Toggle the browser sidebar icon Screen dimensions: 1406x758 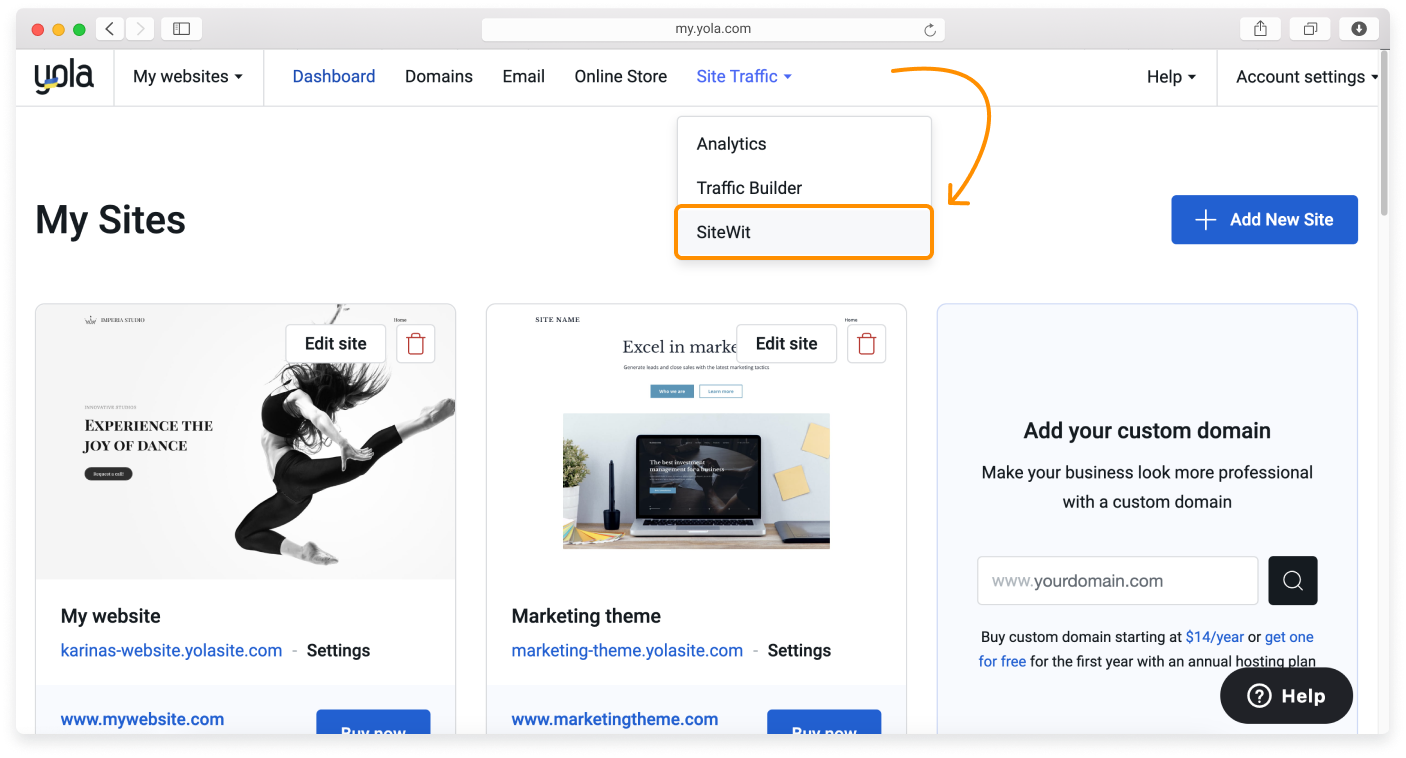181,28
